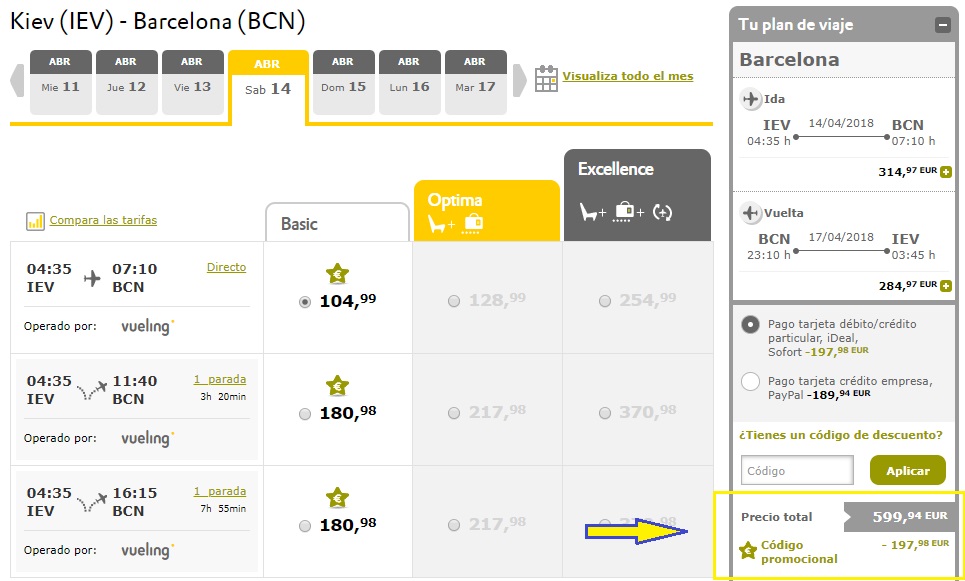The image size is (965, 581).
Task: Select Basic fare 104,99 radio button
Action: (x=305, y=302)
